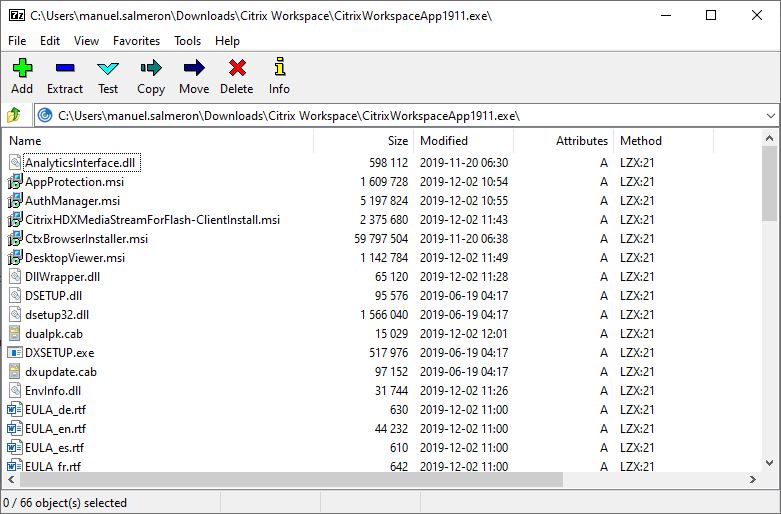This screenshot has width=781, height=514.
Task: Select the file name EULA_en.rtf
Action: coord(55,429)
